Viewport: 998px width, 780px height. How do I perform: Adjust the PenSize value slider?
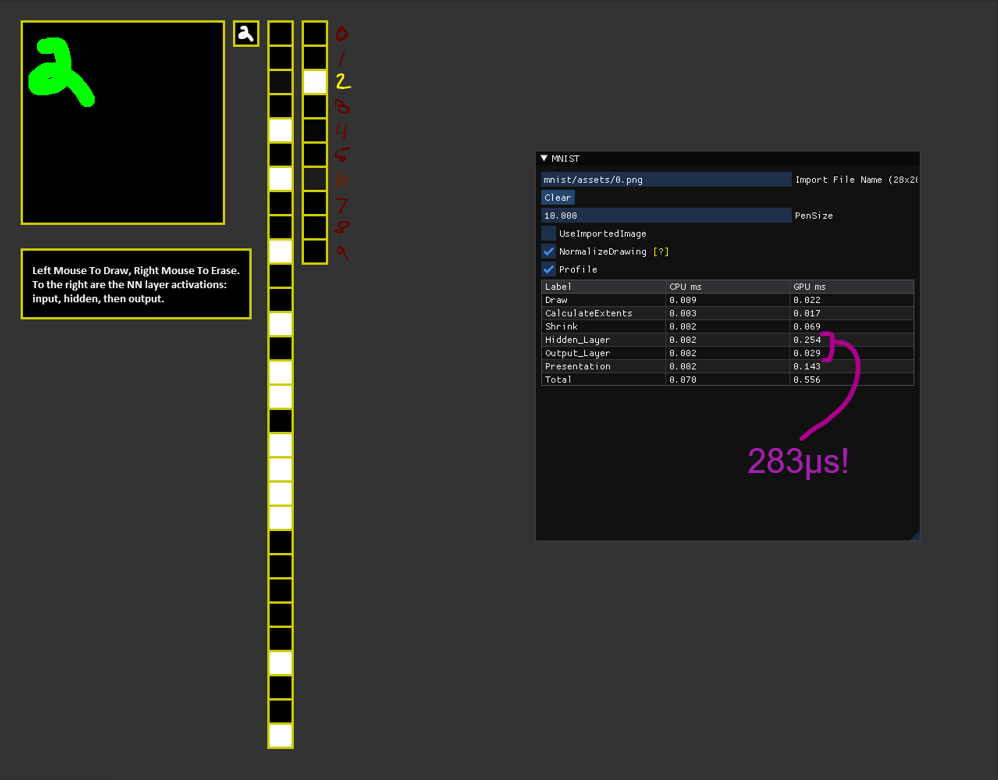tap(665, 215)
